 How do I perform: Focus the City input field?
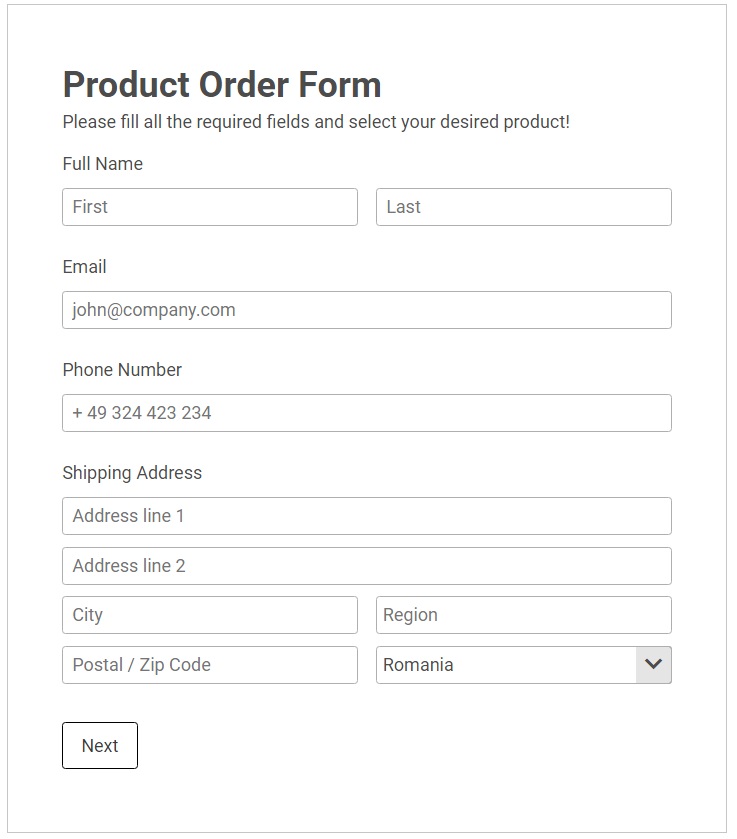pyautogui.click(x=210, y=615)
